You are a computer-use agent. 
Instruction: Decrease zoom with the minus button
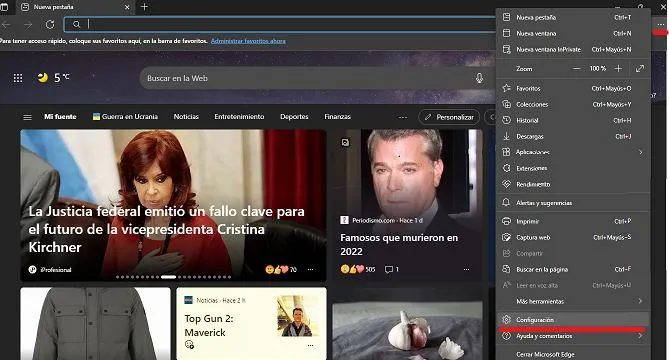click(x=576, y=69)
